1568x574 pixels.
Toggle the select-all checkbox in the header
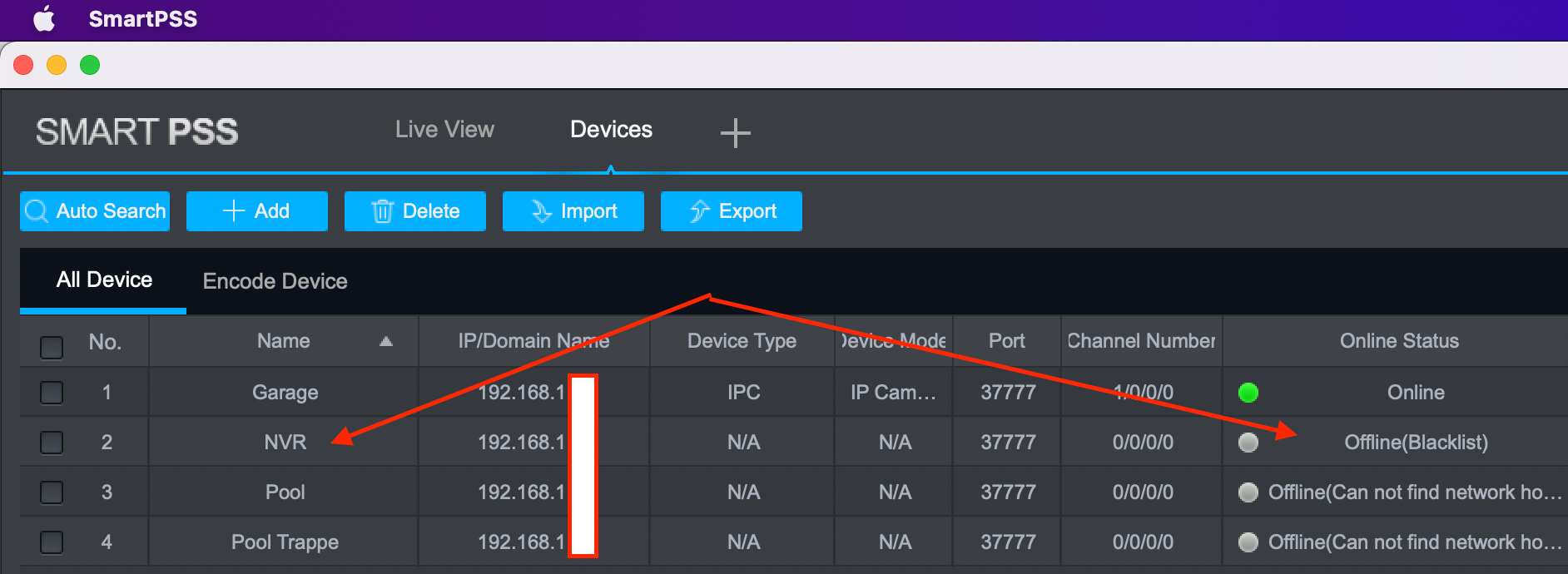pyautogui.click(x=52, y=347)
